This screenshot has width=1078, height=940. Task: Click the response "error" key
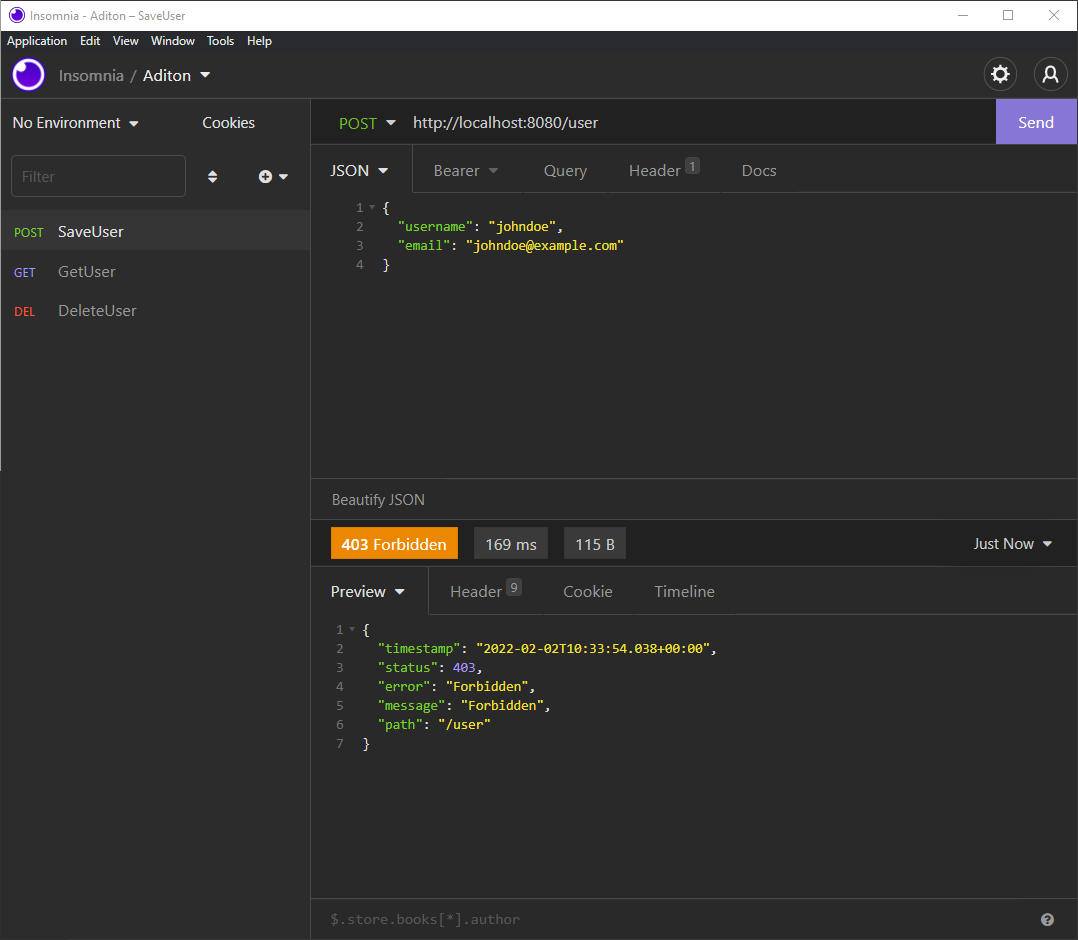pyautogui.click(x=404, y=686)
